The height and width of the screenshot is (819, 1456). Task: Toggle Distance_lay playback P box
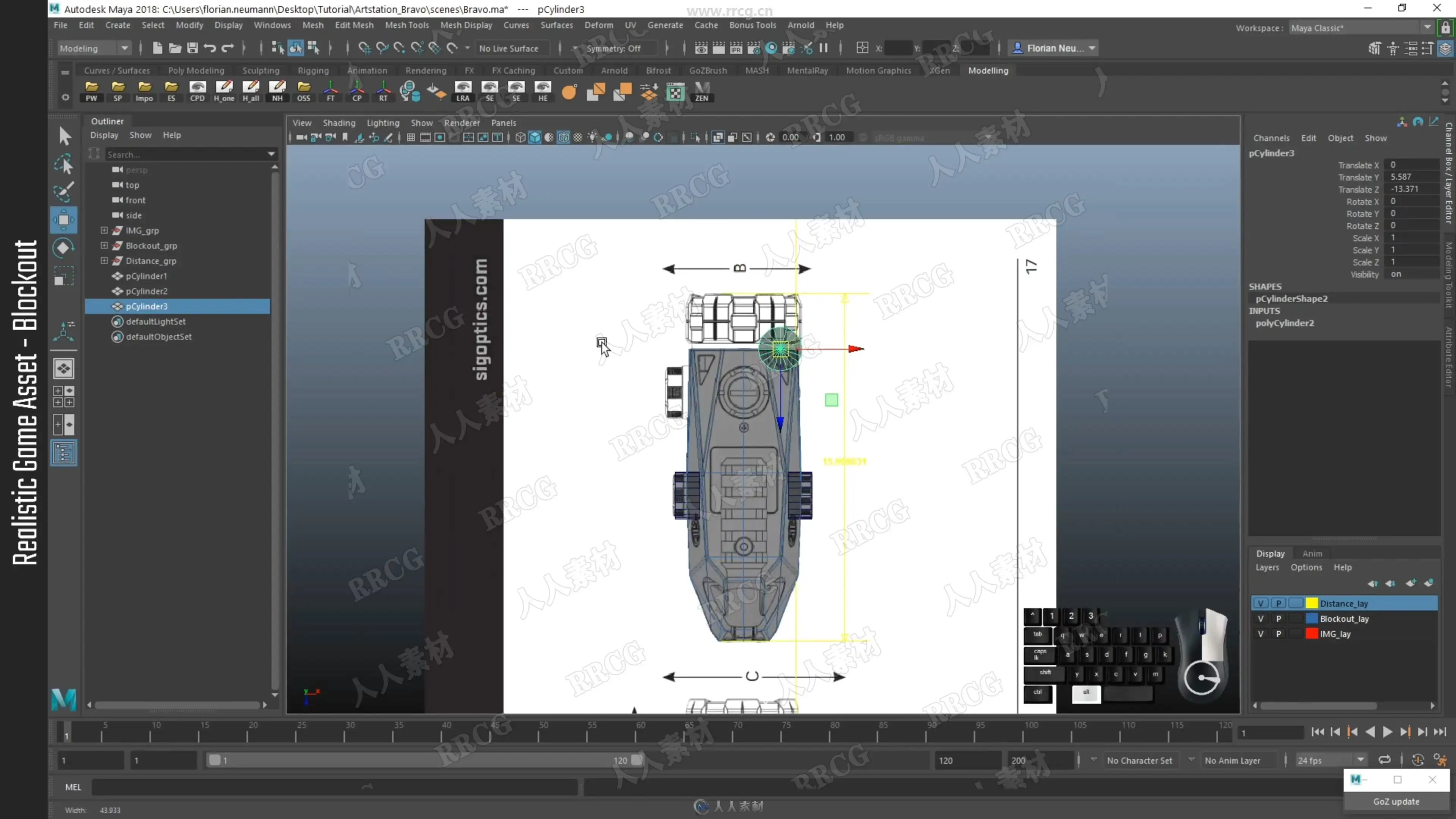tap(1279, 603)
